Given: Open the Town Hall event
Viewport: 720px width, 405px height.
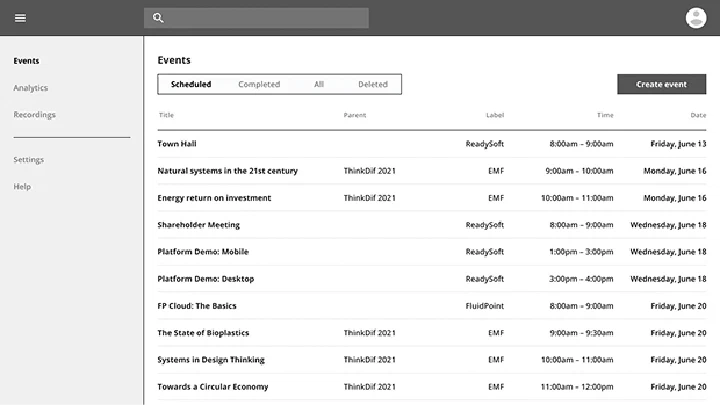Looking at the screenshot, I should pyautogui.click(x=177, y=144).
